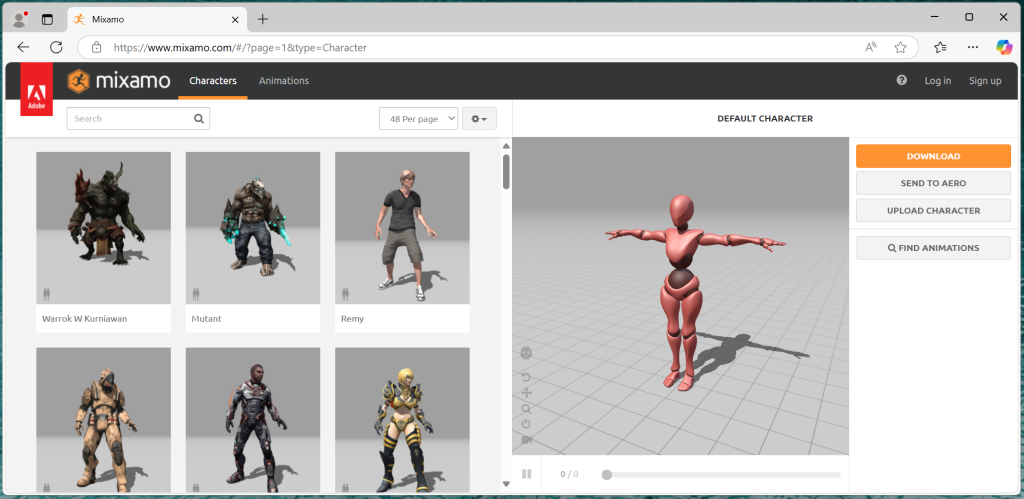Select the Warrok W Kurniawan character thumbnail
This screenshot has width=1024, height=499.
tap(103, 228)
